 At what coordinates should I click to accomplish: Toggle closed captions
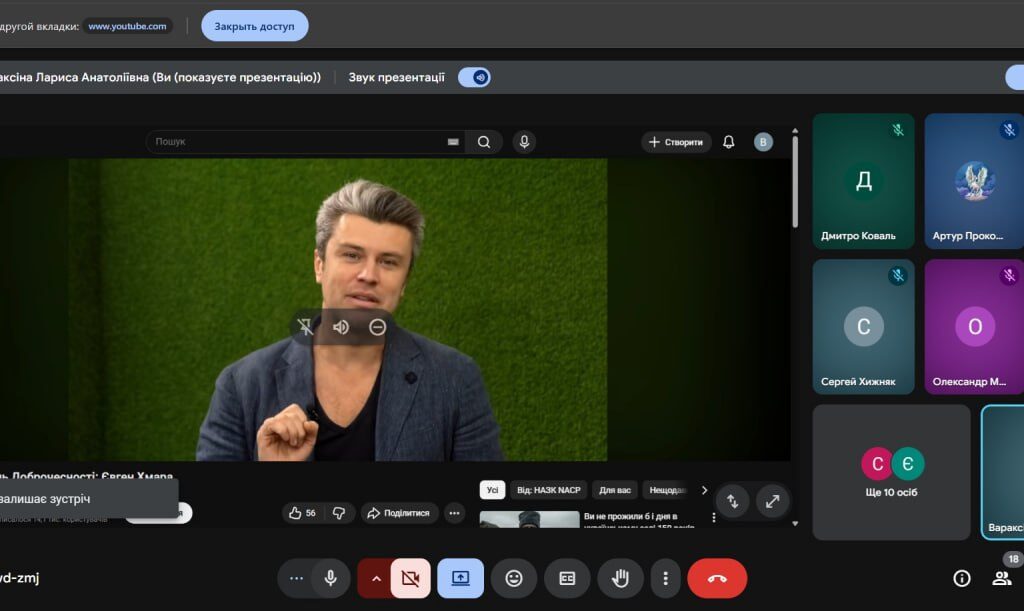[x=567, y=578]
